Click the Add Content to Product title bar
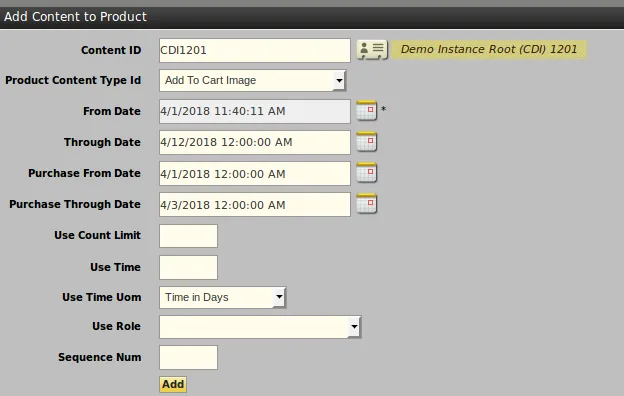The image size is (624, 396). click(312, 17)
